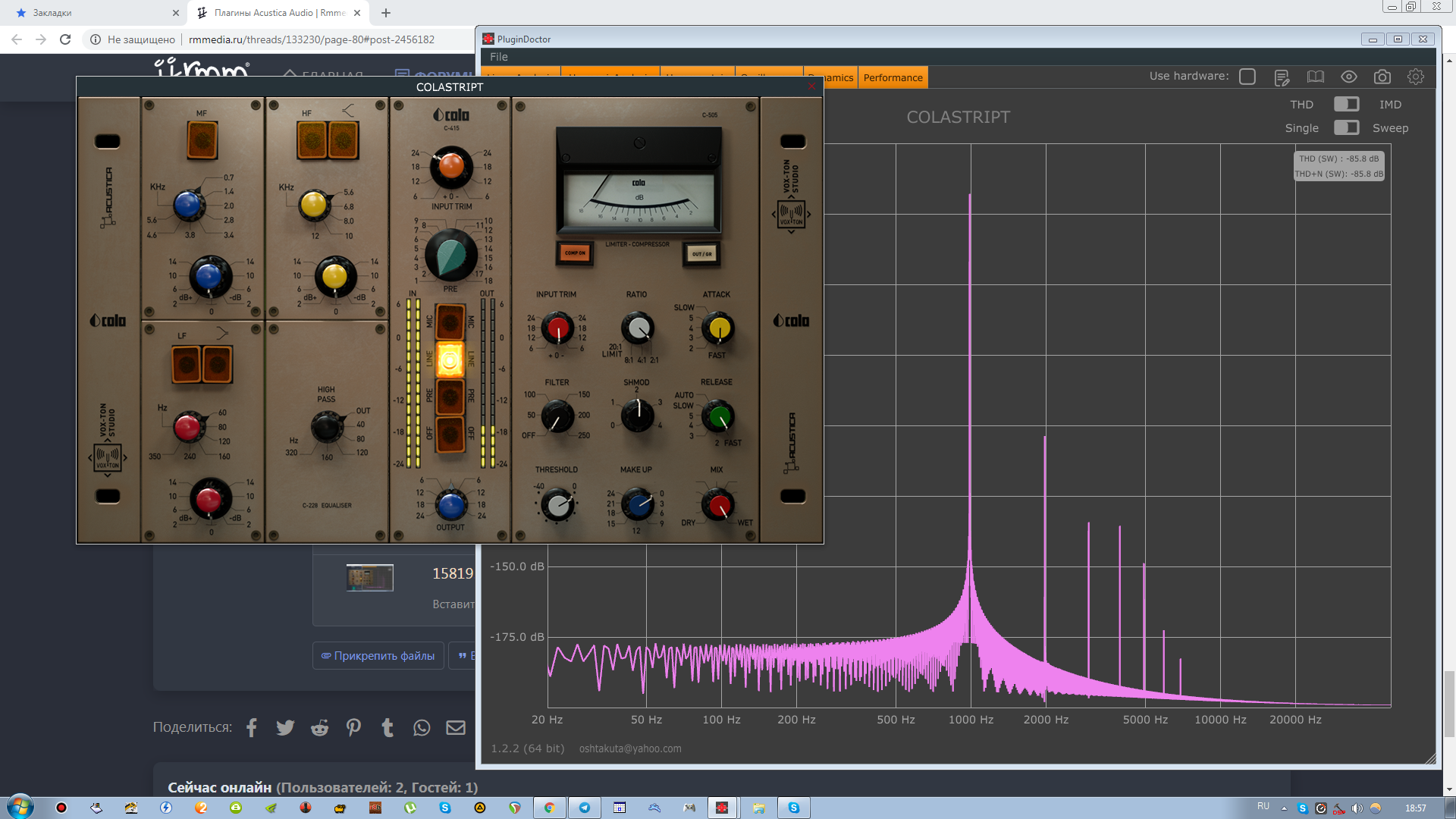Open uTorrent from the taskbar
This screenshot has width=1456, height=819.
point(410,808)
